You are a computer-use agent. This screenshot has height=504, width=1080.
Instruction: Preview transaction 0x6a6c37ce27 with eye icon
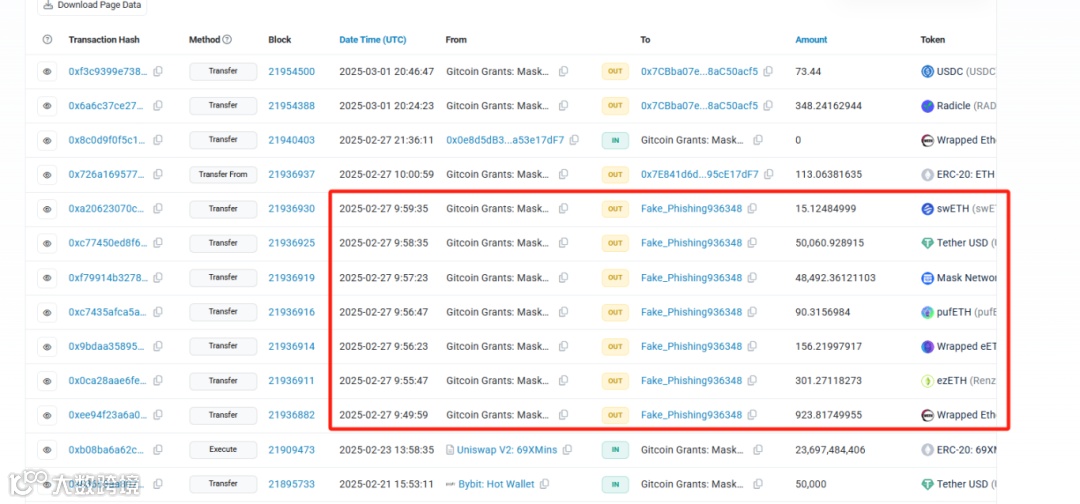tap(47, 106)
